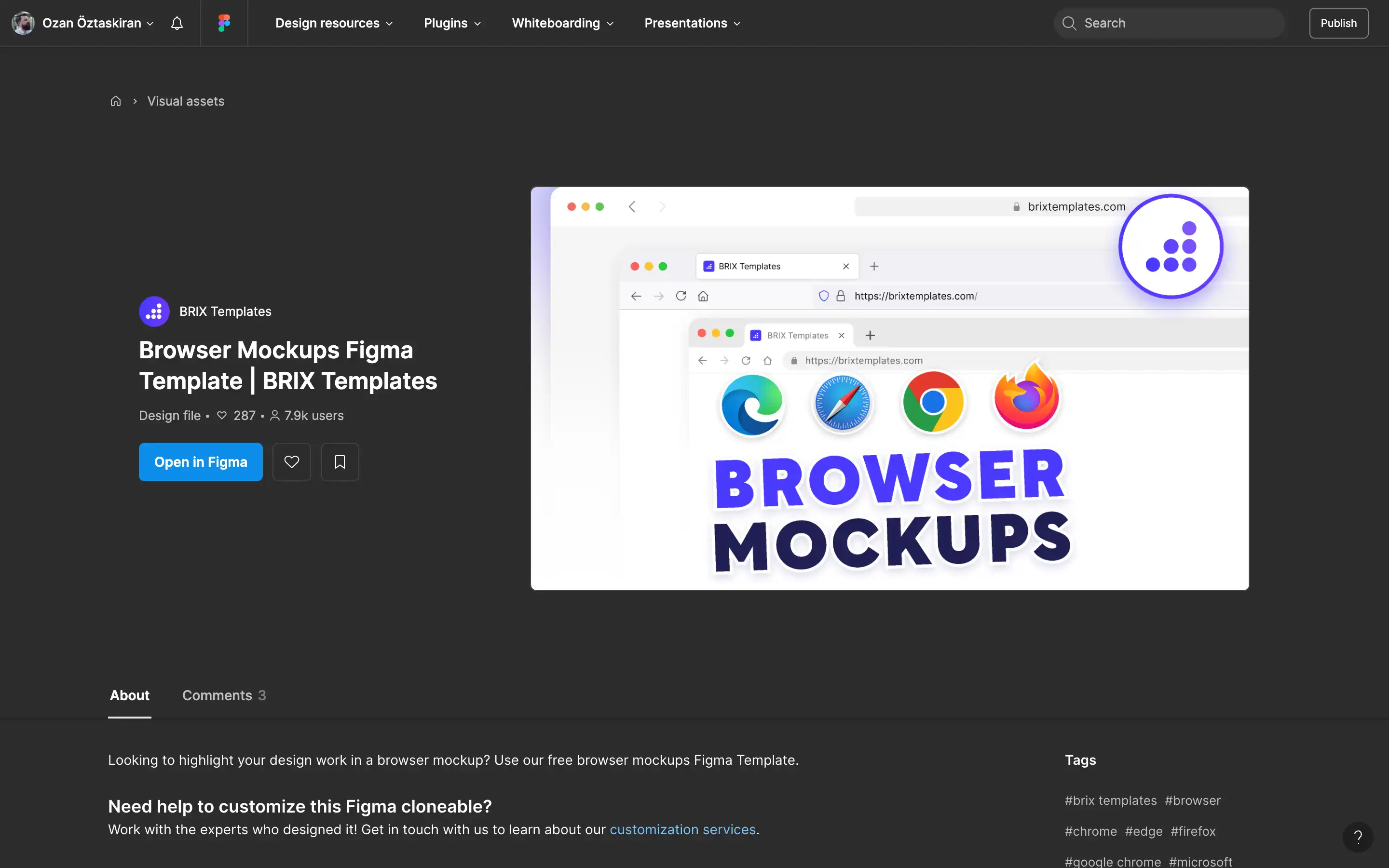Expand Ozan Öztaskiran account menu
The width and height of the screenshot is (1389, 868).
click(97, 23)
